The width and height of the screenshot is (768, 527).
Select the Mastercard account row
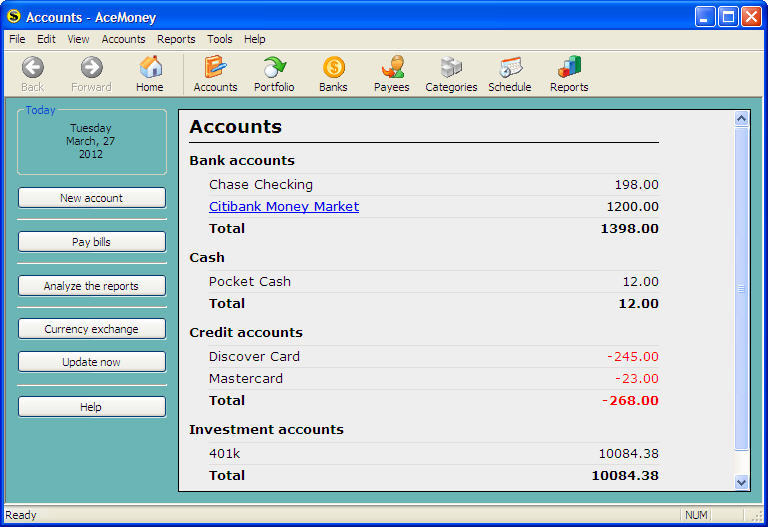tap(433, 379)
